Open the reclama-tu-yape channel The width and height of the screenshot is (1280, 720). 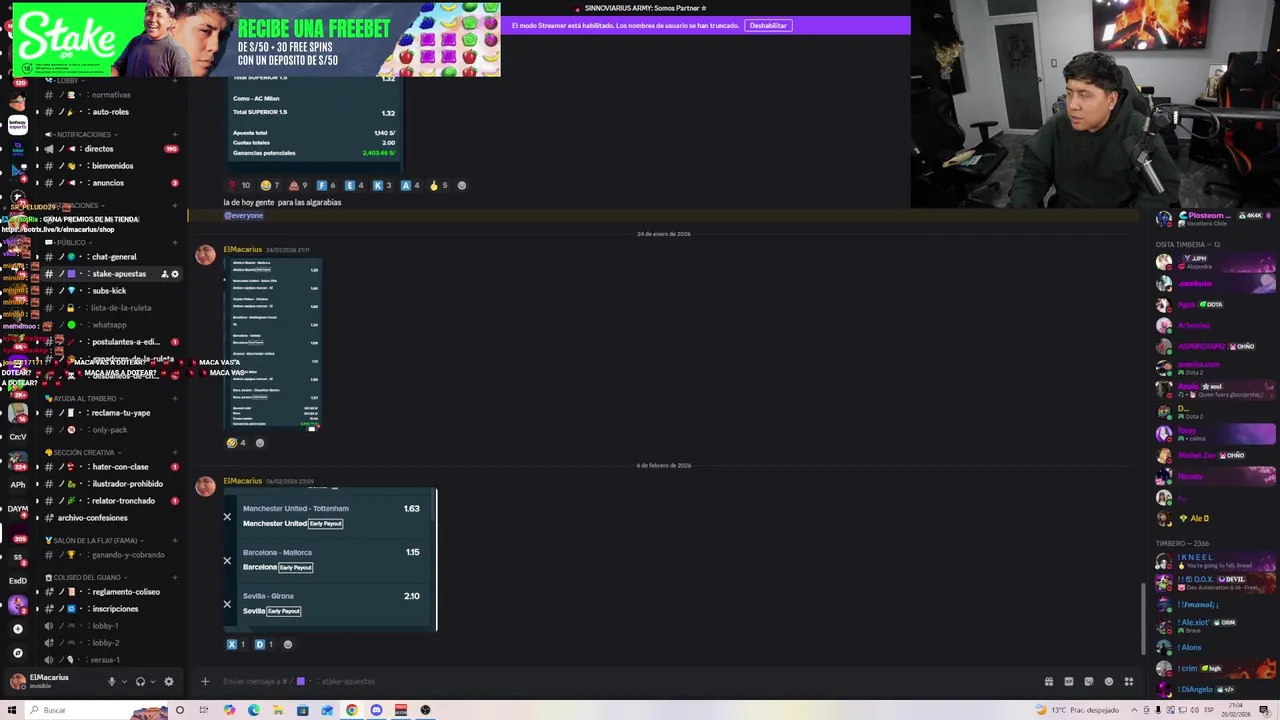click(x=110, y=413)
